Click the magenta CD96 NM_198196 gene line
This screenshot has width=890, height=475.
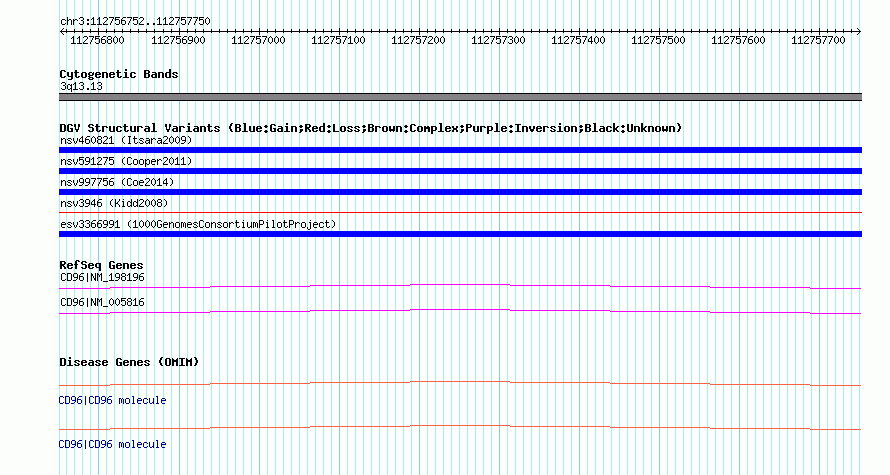point(460,287)
